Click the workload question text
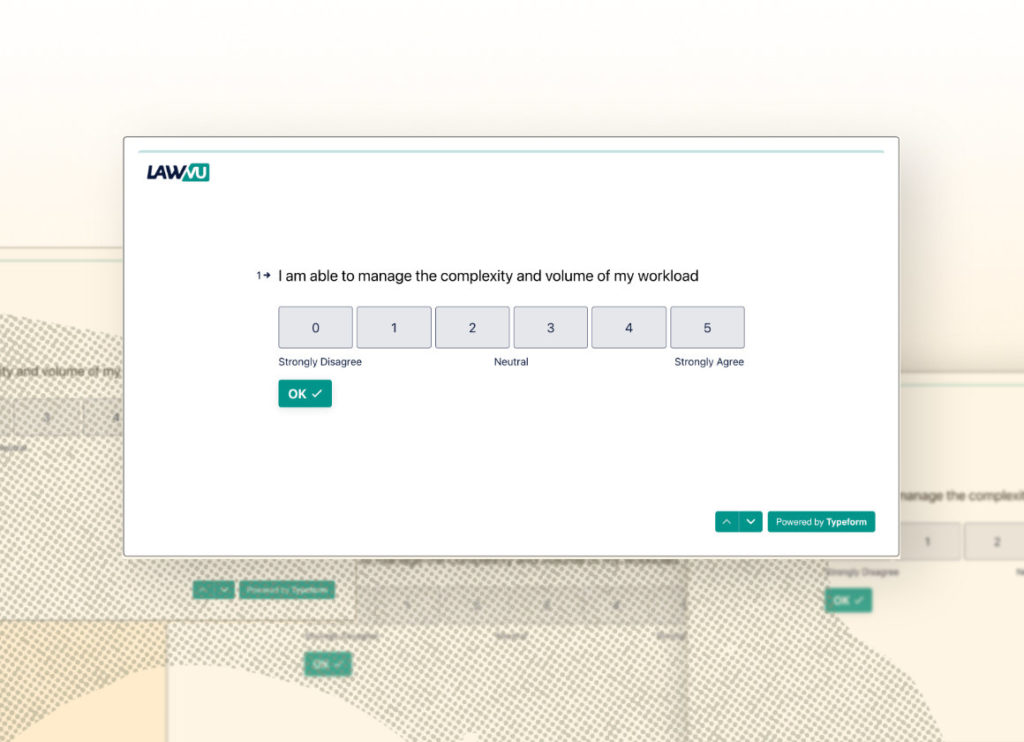The width and height of the screenshot is (1024, 742). point(488,276)
